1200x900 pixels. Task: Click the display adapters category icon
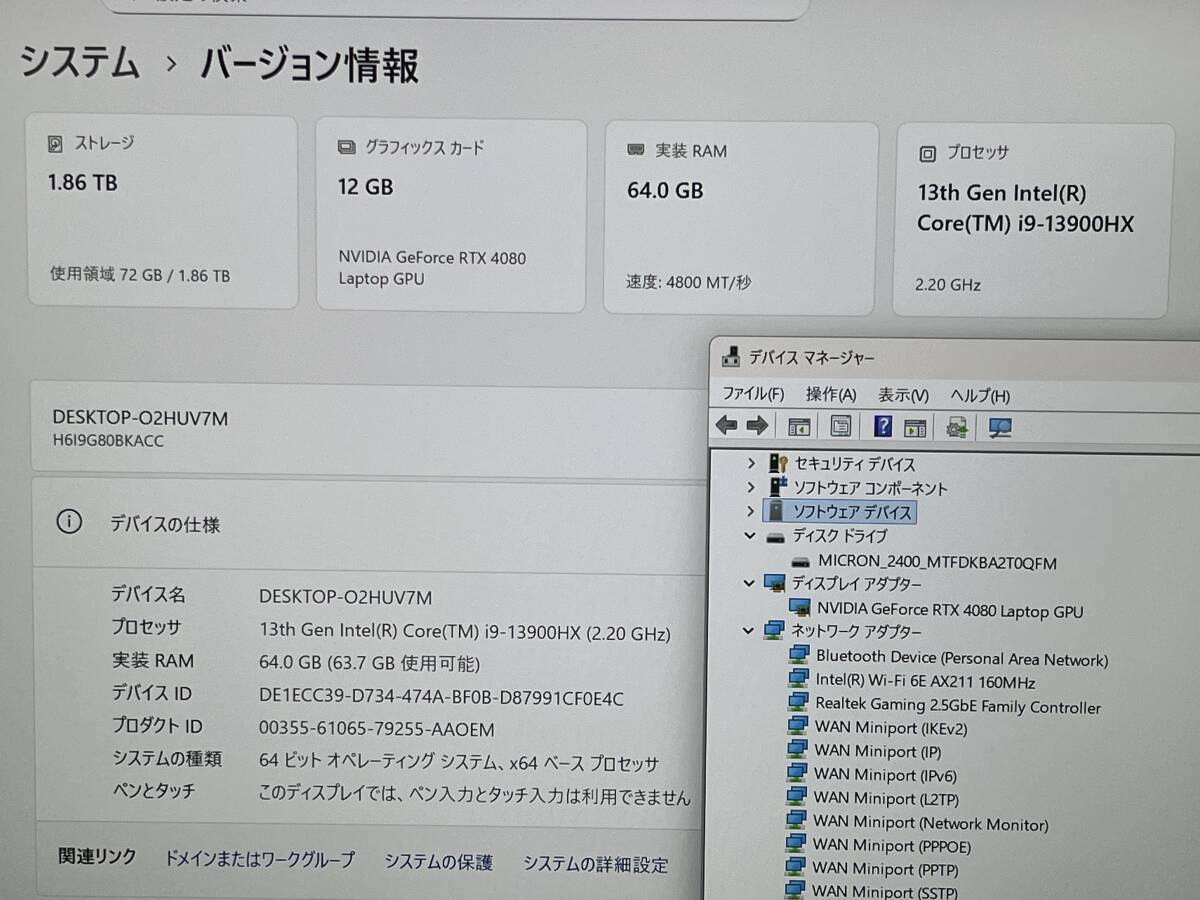tap(775, 583)
